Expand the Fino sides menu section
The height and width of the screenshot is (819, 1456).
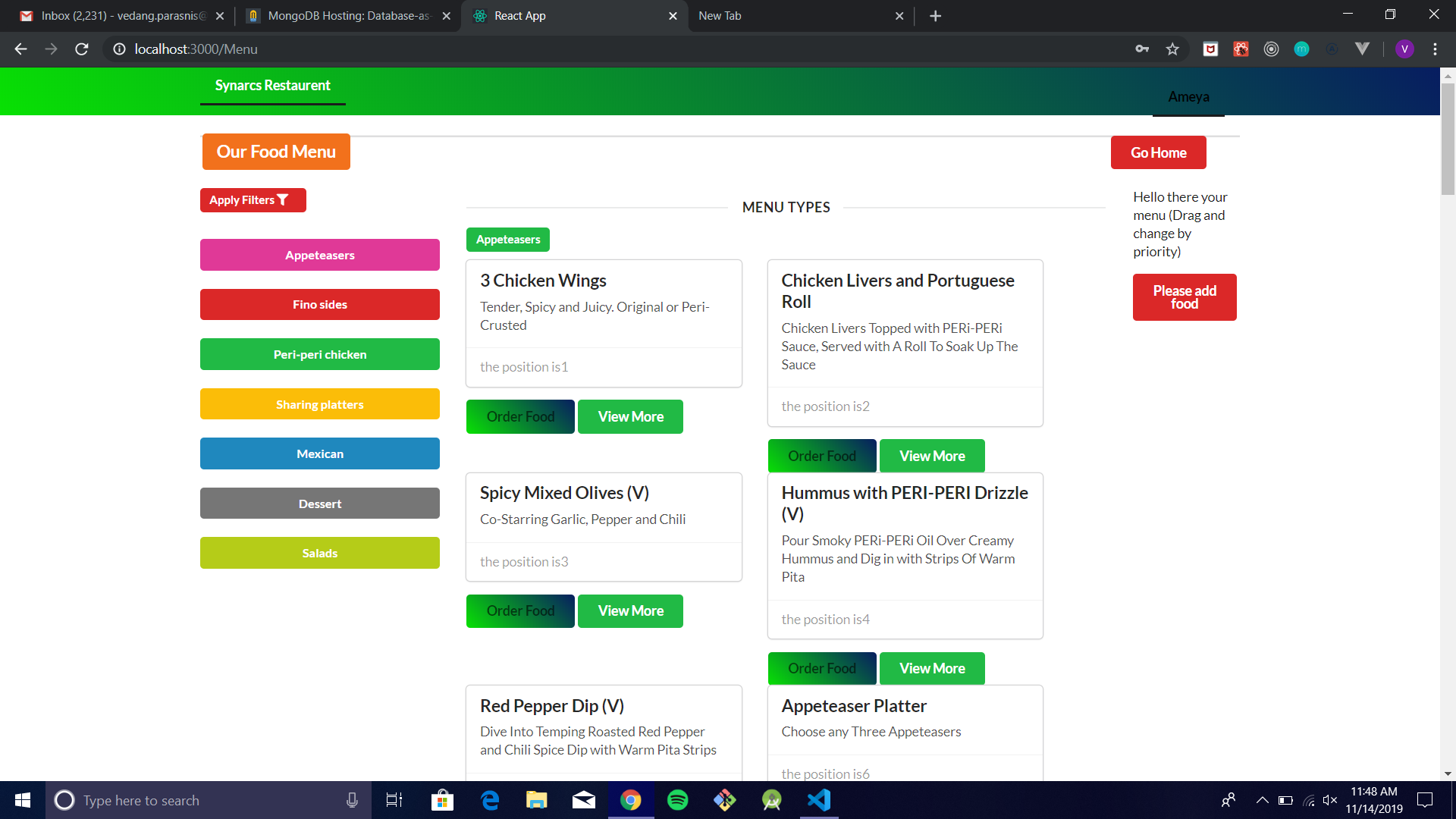pos(320,304)
